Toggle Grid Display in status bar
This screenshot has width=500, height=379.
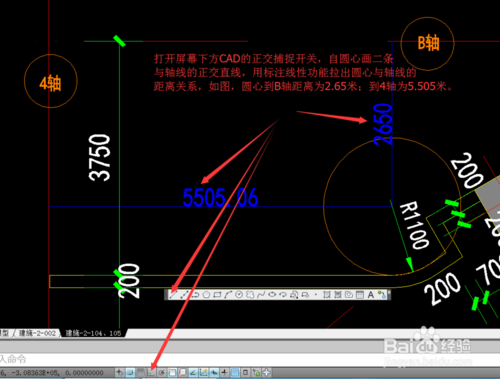pos(141,372)
